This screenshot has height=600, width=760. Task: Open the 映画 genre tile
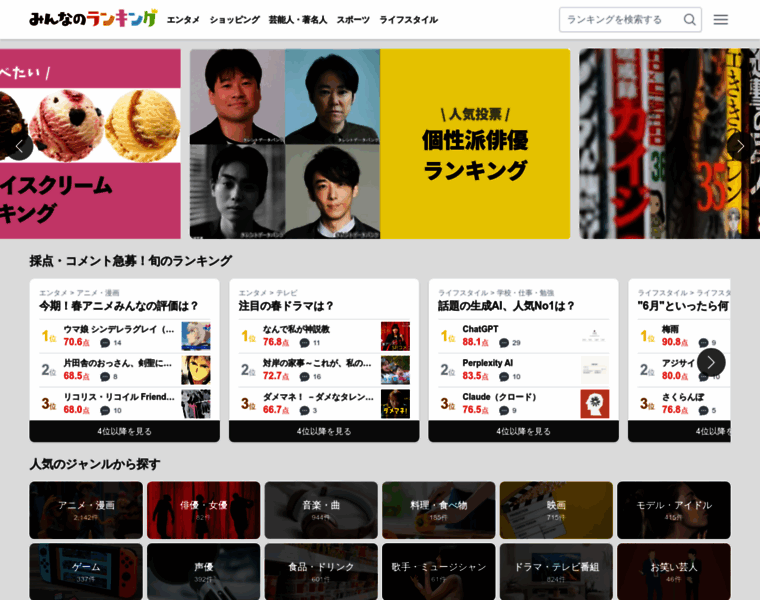click(556, 510)
